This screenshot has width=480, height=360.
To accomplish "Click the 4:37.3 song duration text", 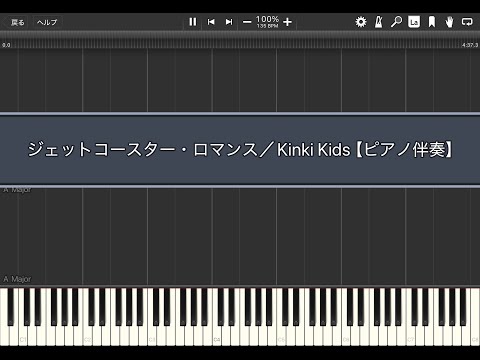I will (x=470, y=45).
